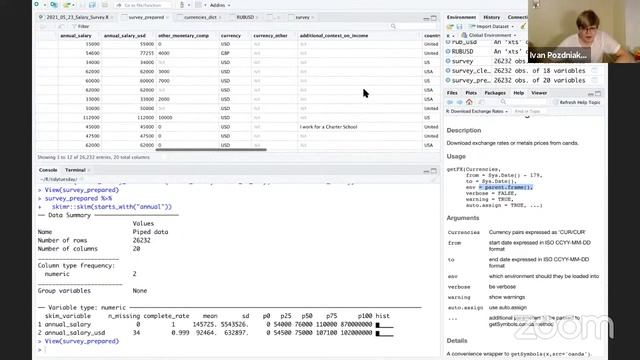
Task: Open the Viewer tab
Action: pos(539,93)
